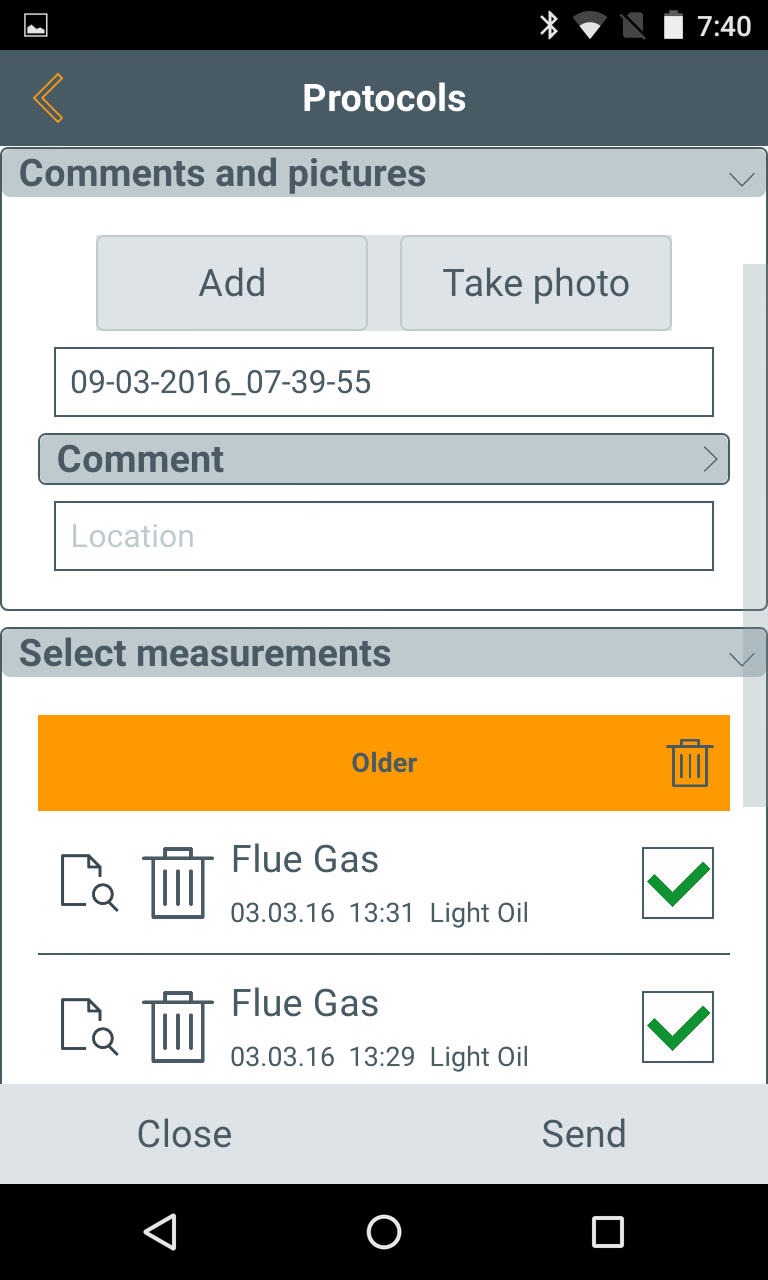Preview the 13:29 Flue Gas measurement
Viewport: 768px width, 1280px height.
tap(89, 1027)
